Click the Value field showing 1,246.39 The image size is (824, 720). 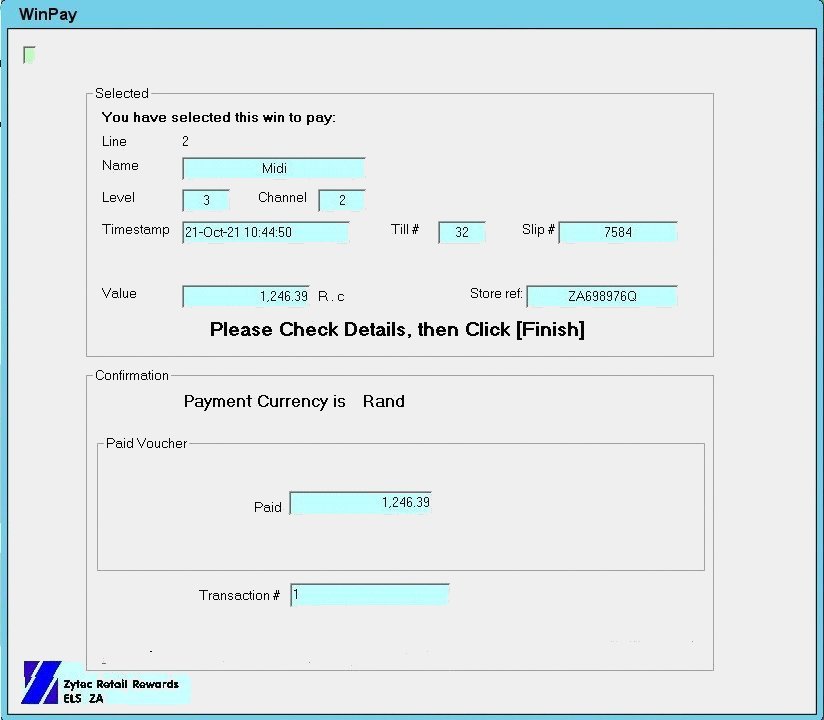pos(246,296)
